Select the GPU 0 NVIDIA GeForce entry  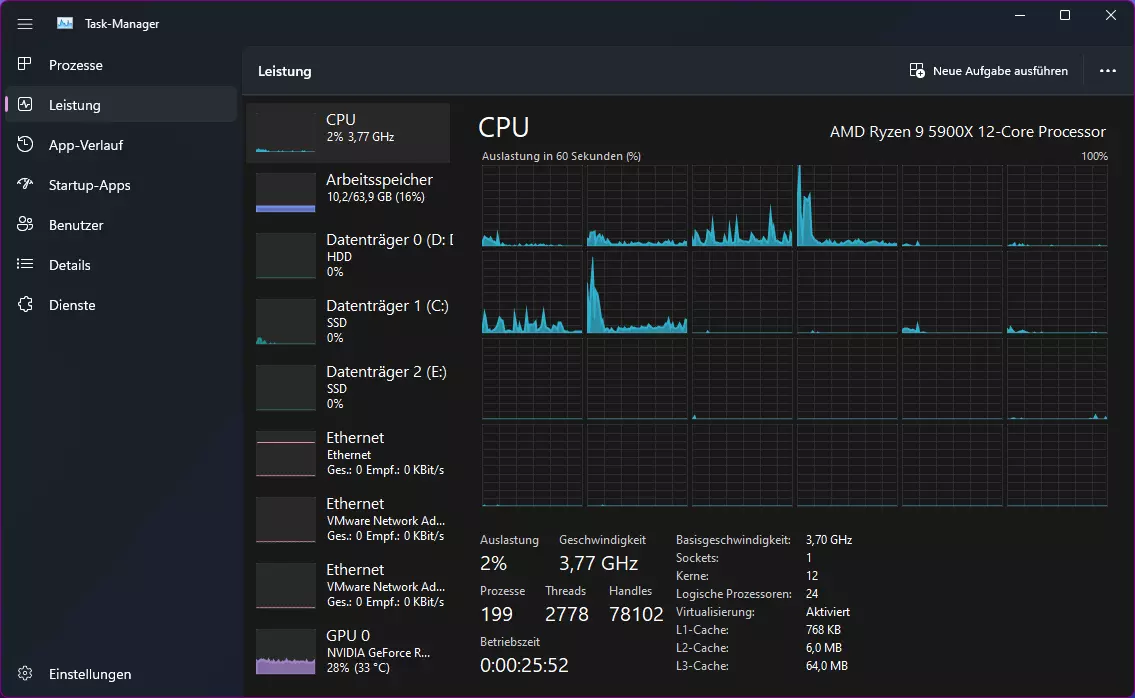coord(348,651)
